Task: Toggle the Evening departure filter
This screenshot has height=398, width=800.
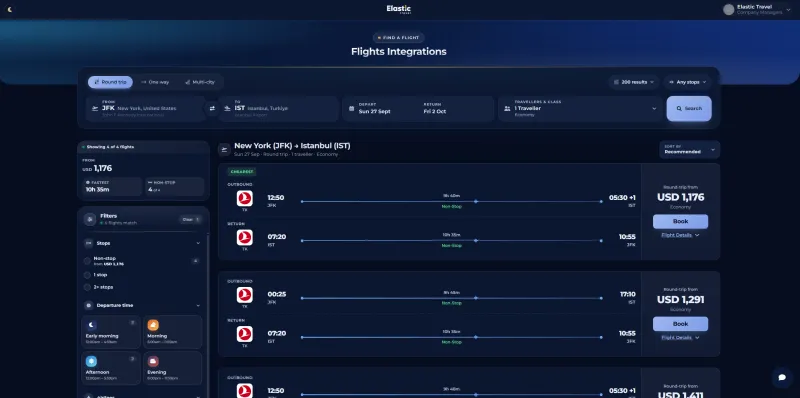Action: (172, 368)
